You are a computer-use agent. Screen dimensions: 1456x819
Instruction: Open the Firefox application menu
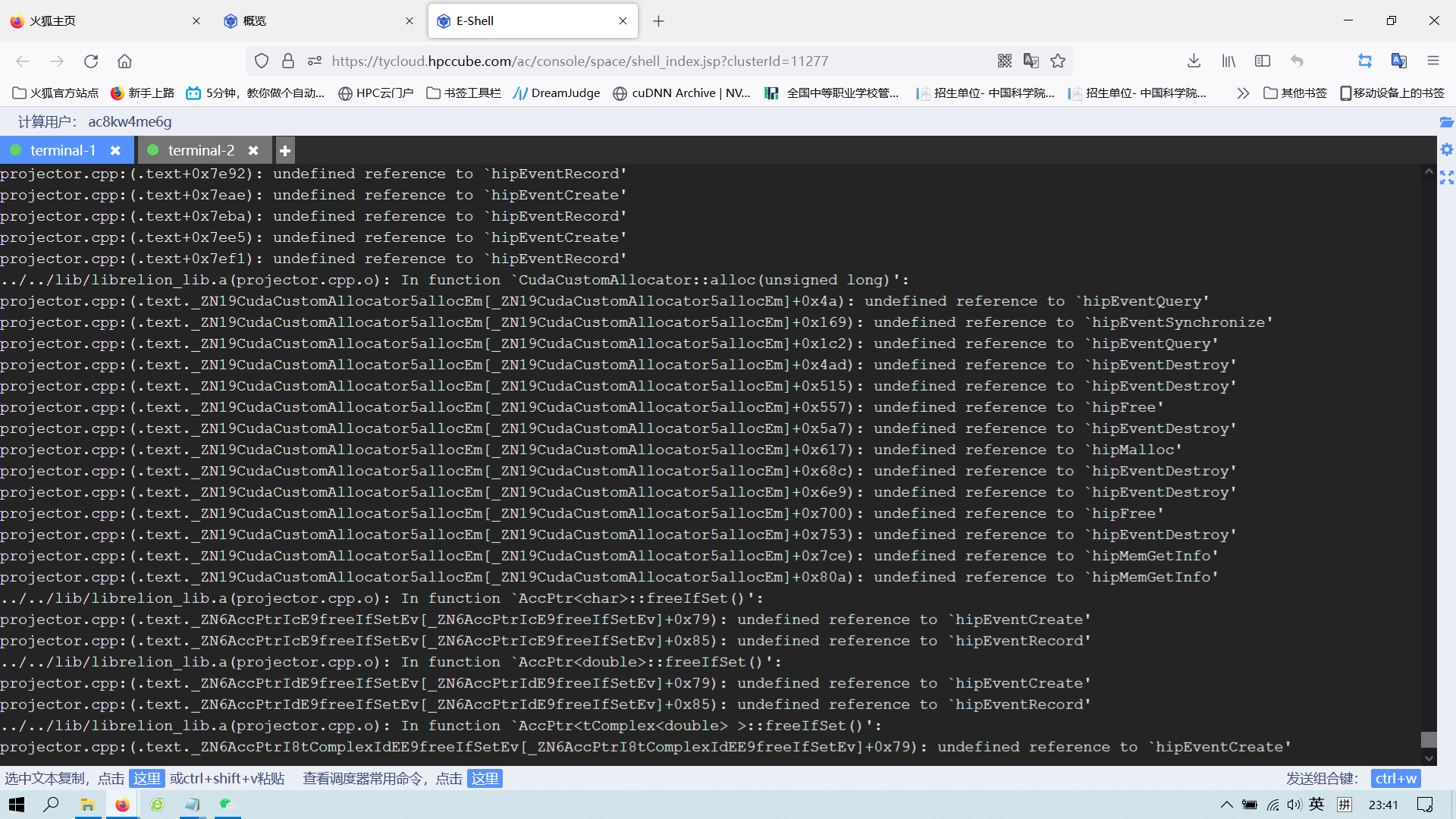pos(1433,61)
